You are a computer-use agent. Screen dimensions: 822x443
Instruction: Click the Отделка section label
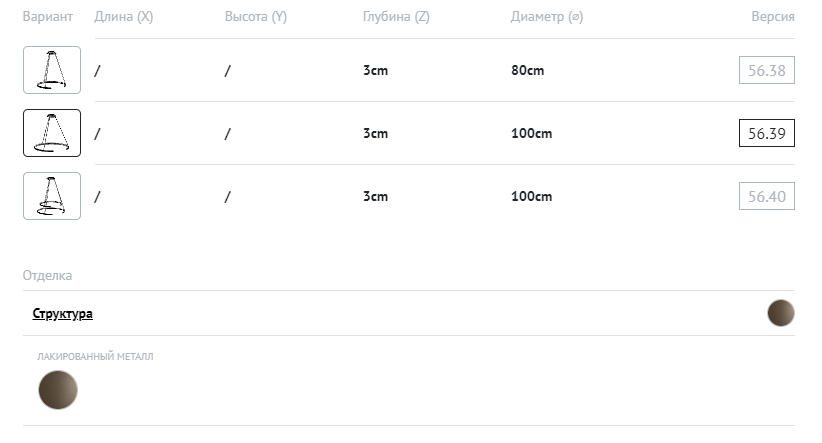47,275
